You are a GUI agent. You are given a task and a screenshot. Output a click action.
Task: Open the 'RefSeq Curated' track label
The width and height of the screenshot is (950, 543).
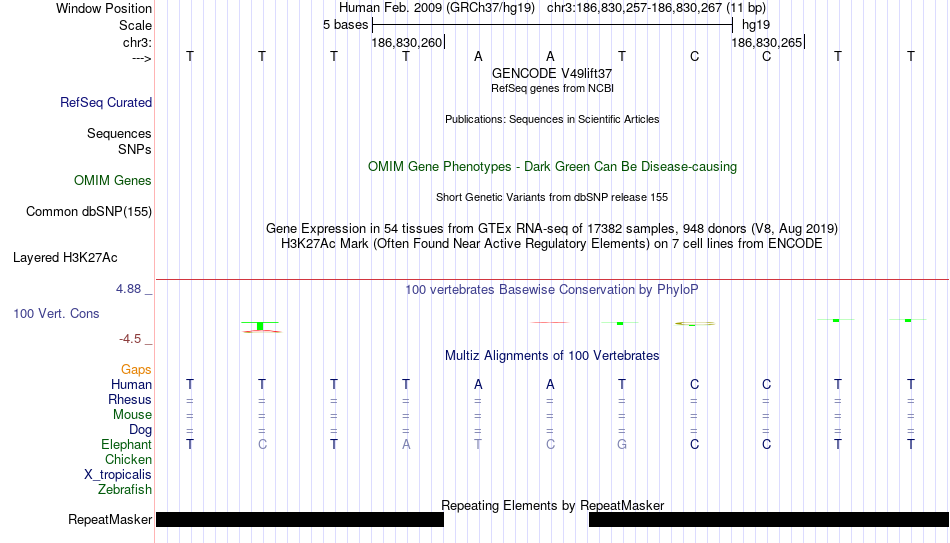(x=106, y=102)
